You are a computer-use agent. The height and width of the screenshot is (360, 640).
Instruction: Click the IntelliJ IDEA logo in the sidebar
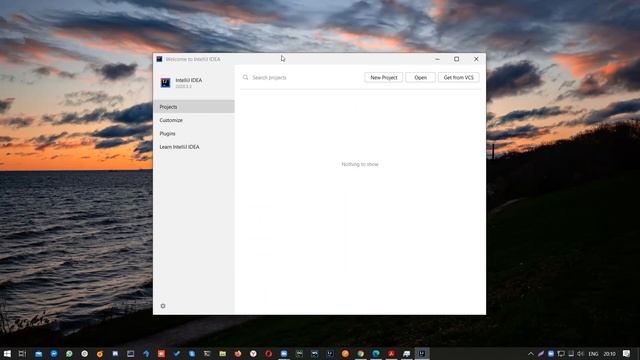tap(165, 83)
